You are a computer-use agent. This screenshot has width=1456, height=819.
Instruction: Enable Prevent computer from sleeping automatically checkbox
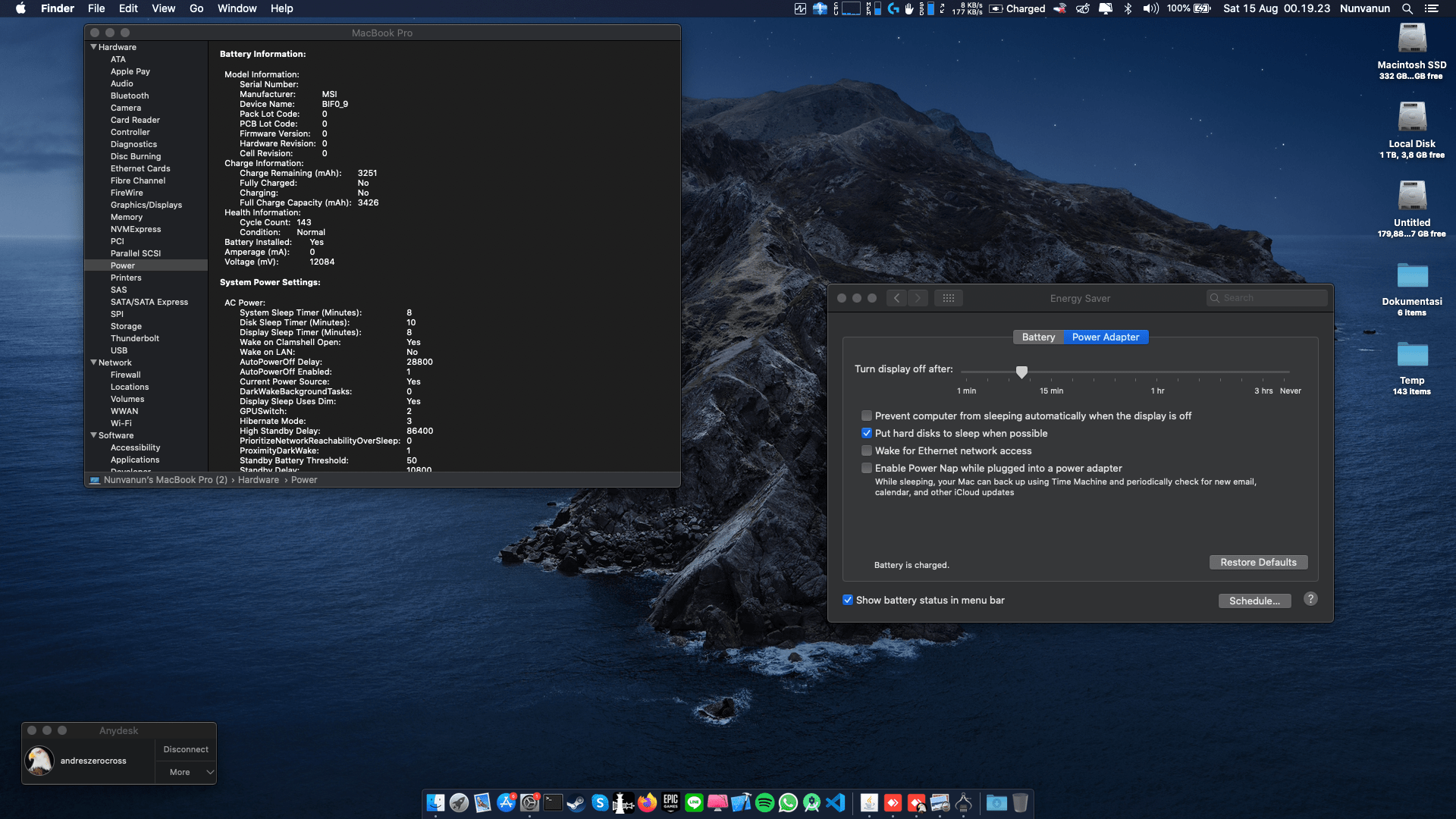(x=867, y=416)
